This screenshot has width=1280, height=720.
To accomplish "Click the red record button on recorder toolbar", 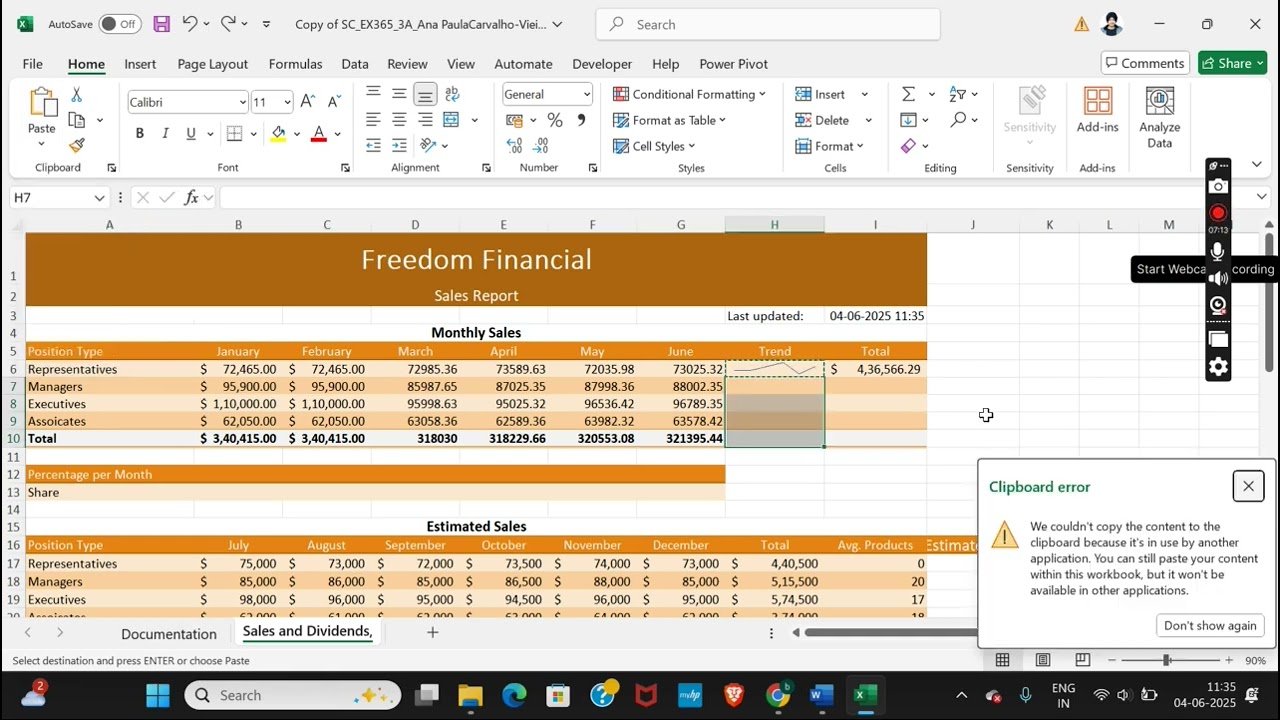I will (x=1218, y=213).
